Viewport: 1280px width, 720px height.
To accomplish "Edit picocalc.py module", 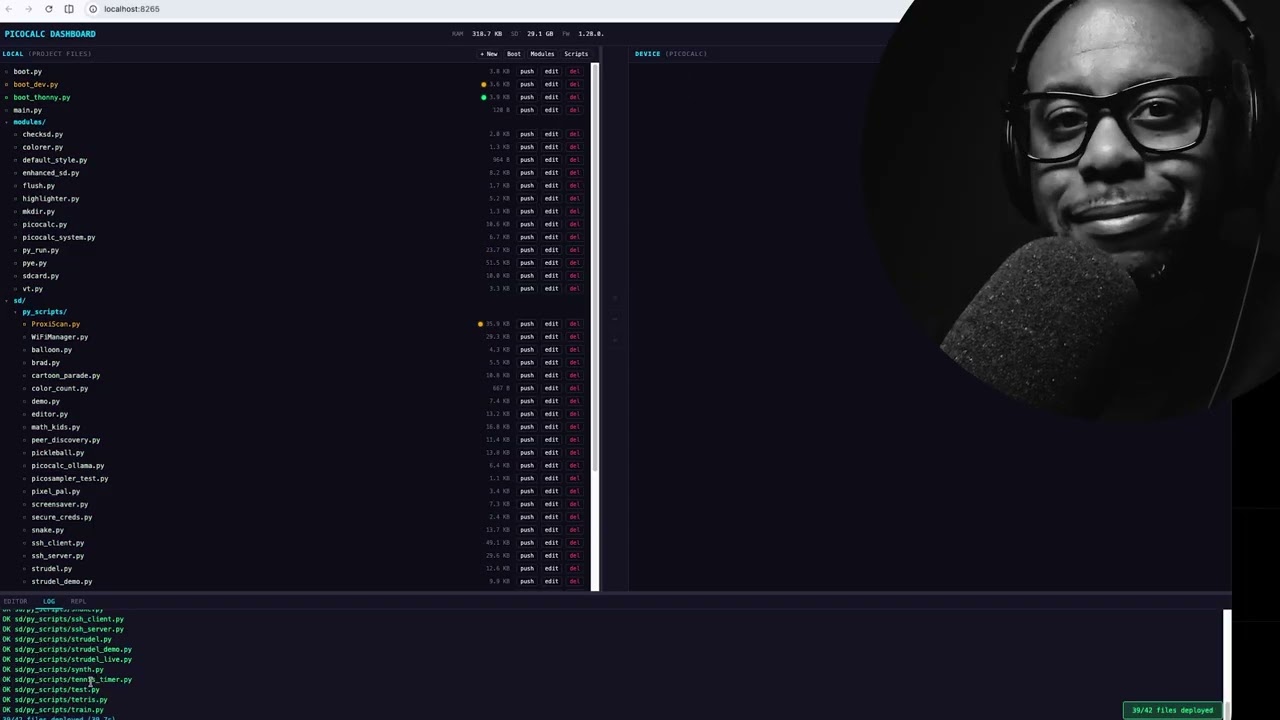I will [x=551, y=224].
